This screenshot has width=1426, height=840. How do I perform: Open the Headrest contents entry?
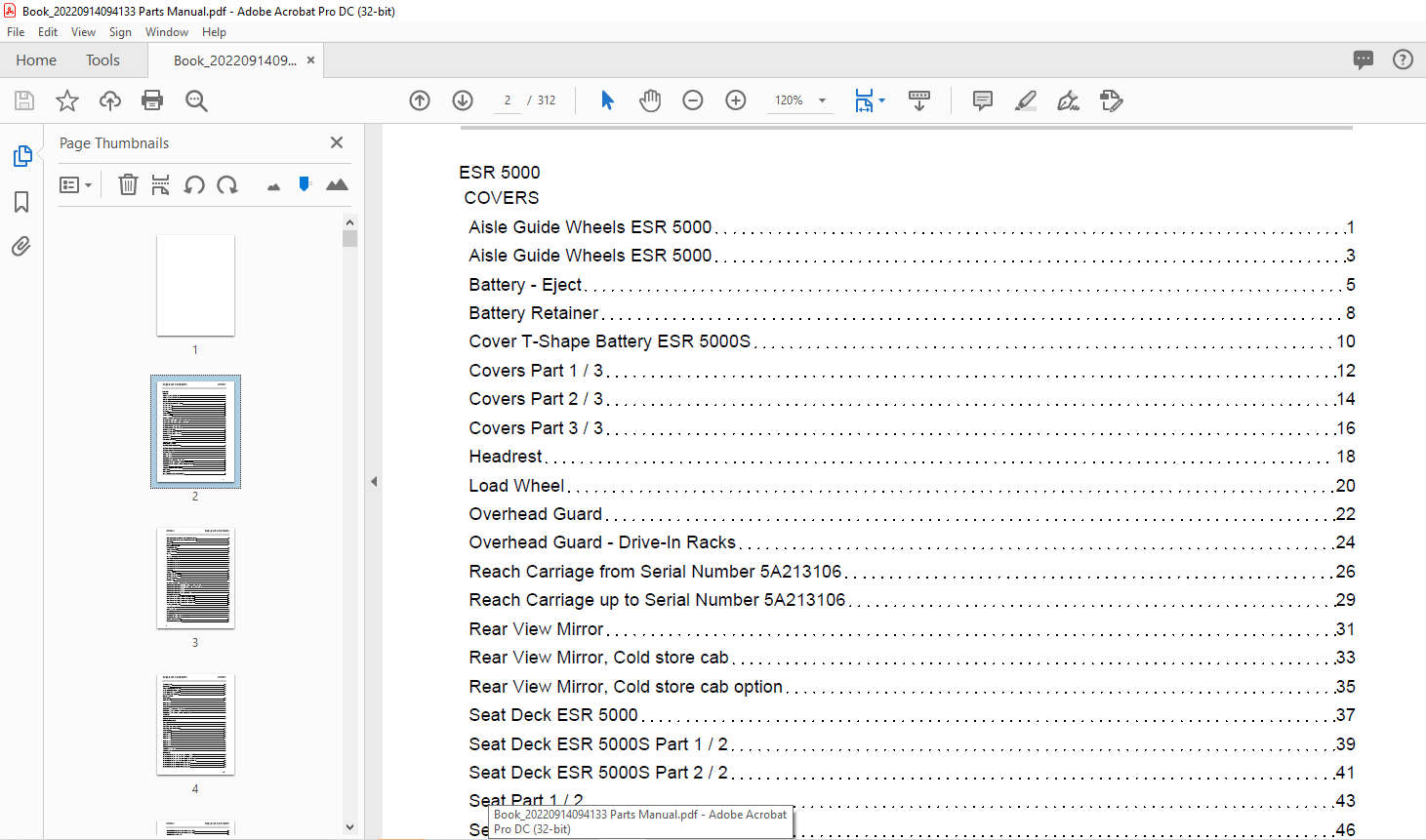click(912, 457)
